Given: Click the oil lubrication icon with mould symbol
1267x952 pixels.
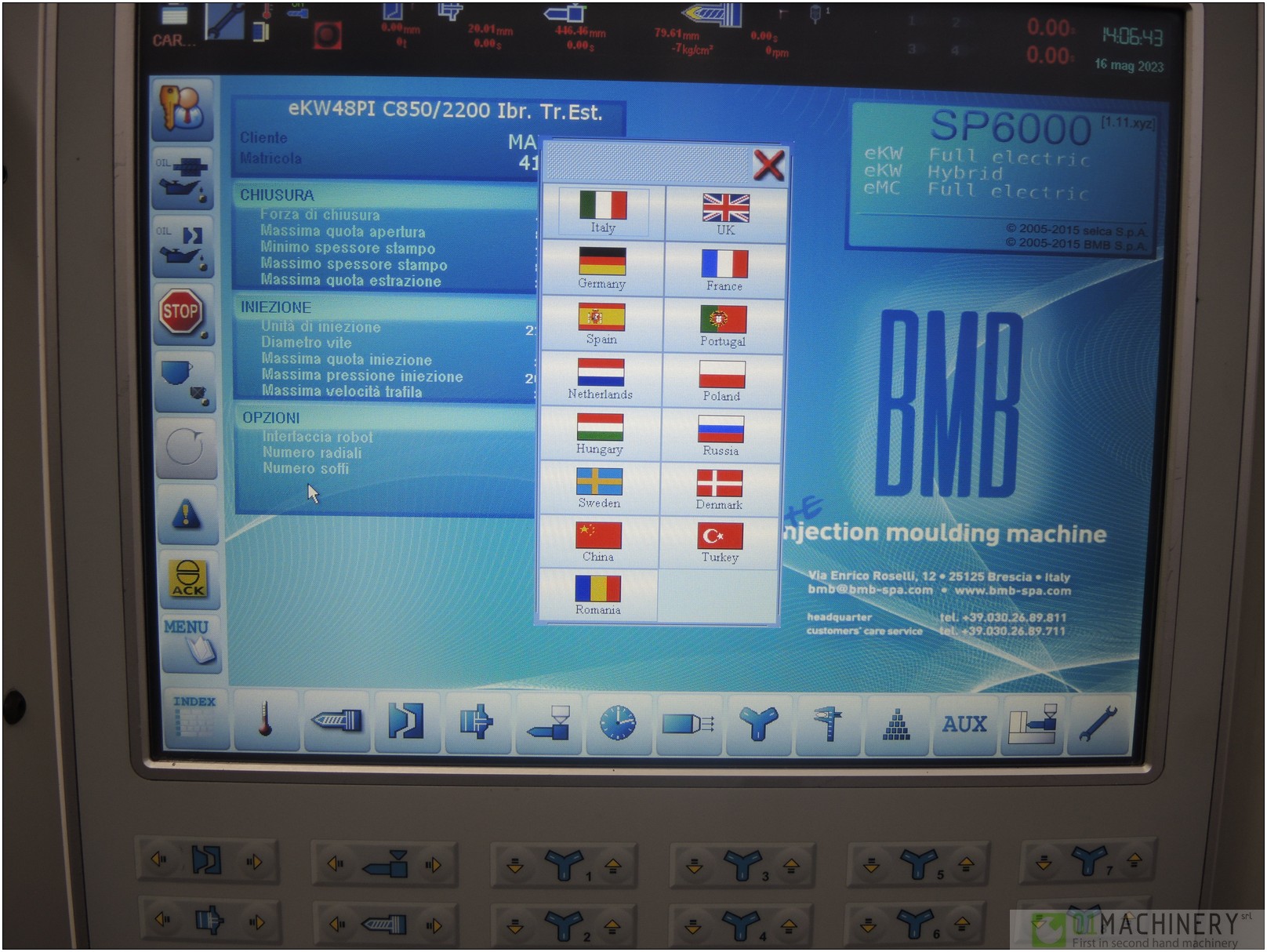Looking at the screenshot, I should tap(183, 249).
